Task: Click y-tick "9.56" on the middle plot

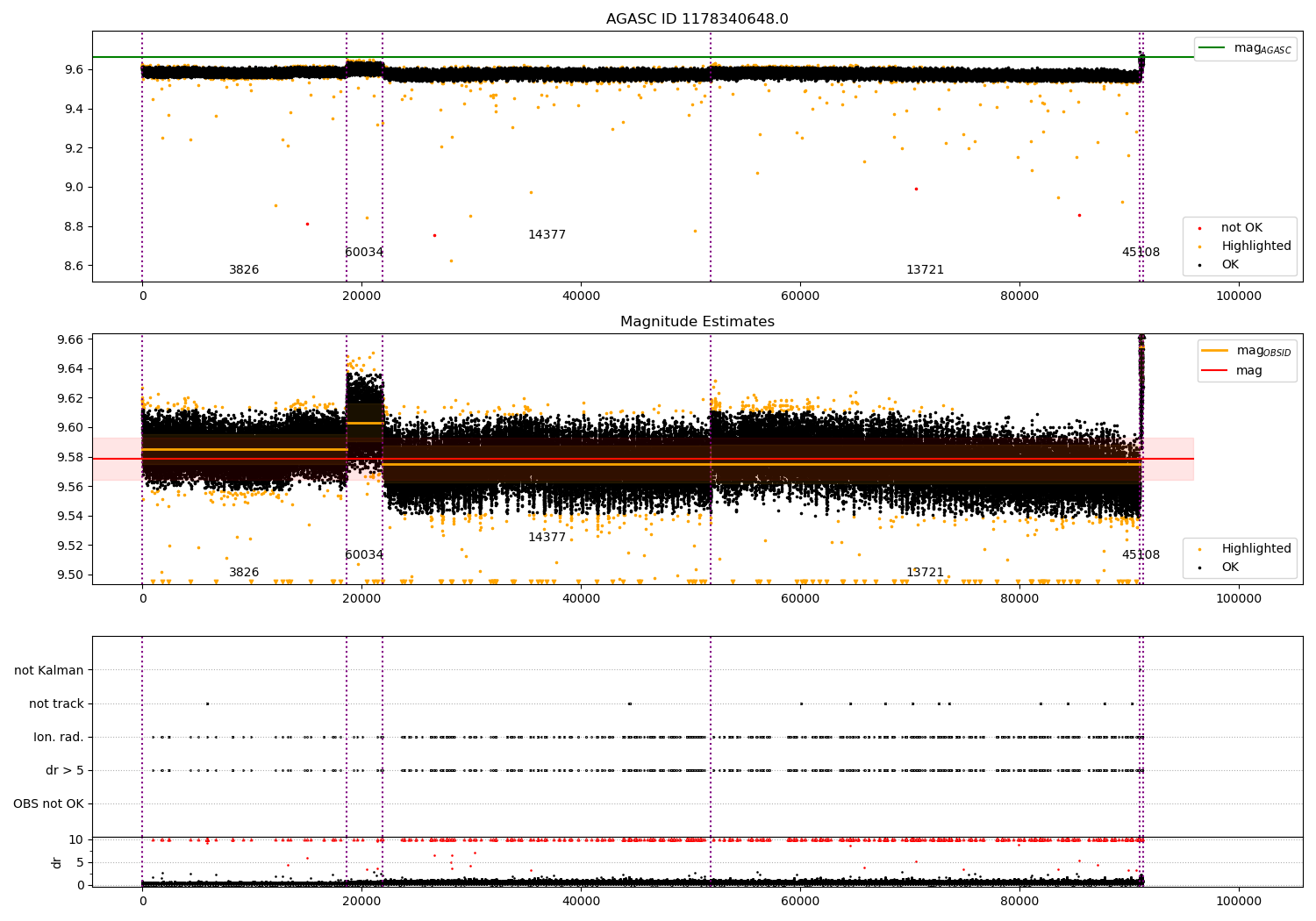Action: click(70, 487)
